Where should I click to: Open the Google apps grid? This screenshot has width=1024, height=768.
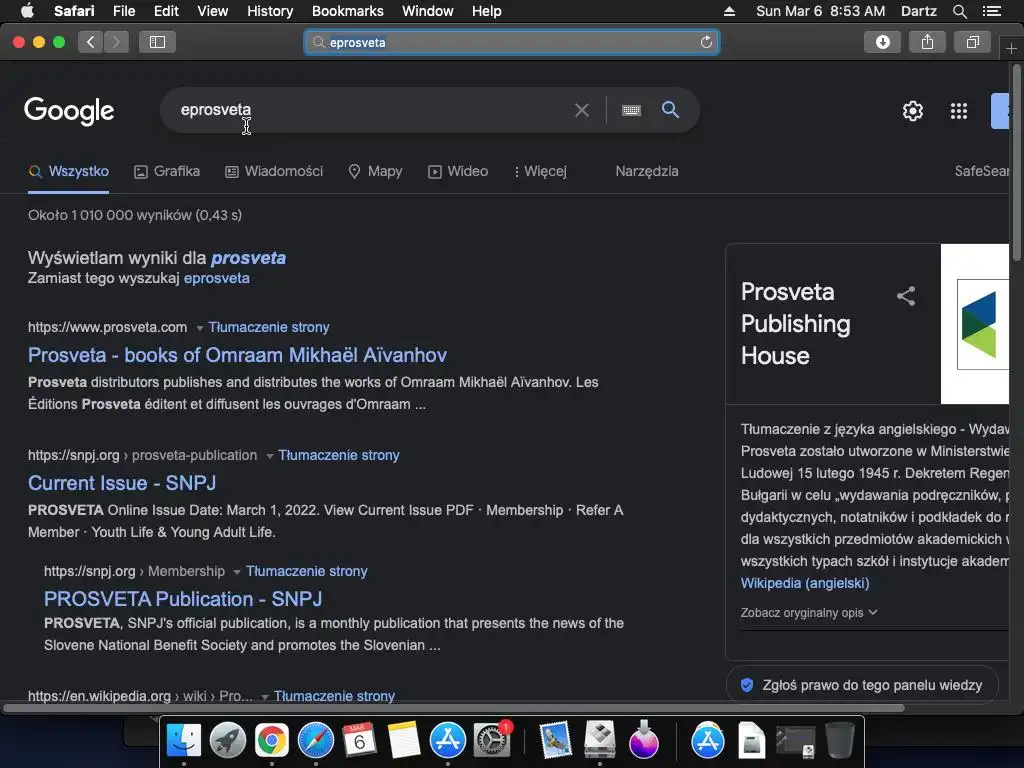959,111
